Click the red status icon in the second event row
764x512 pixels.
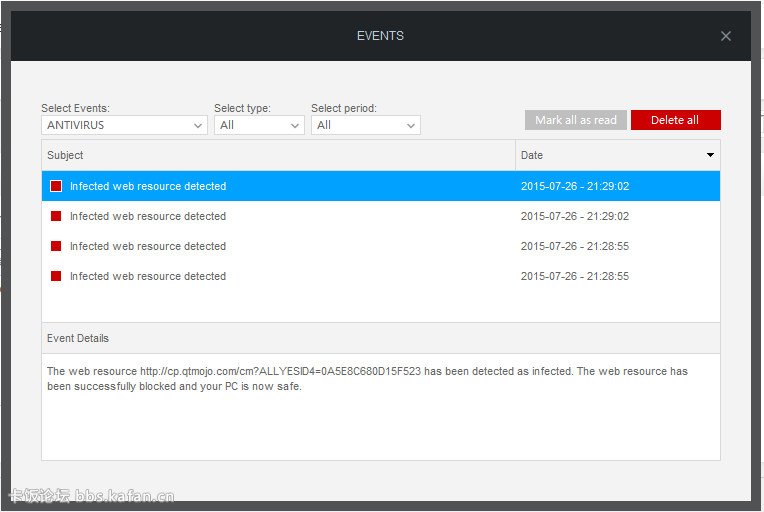pyautogui.click(x=56, y=216)
